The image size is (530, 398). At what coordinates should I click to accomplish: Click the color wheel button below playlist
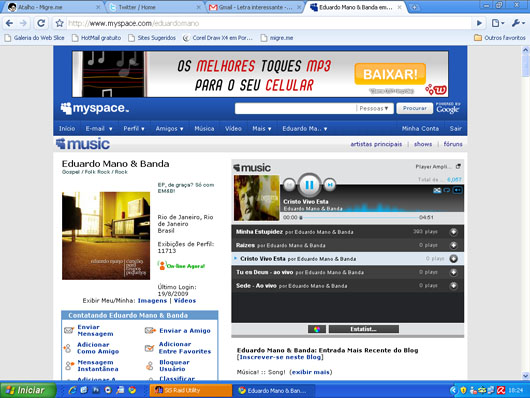click(317, 329)
